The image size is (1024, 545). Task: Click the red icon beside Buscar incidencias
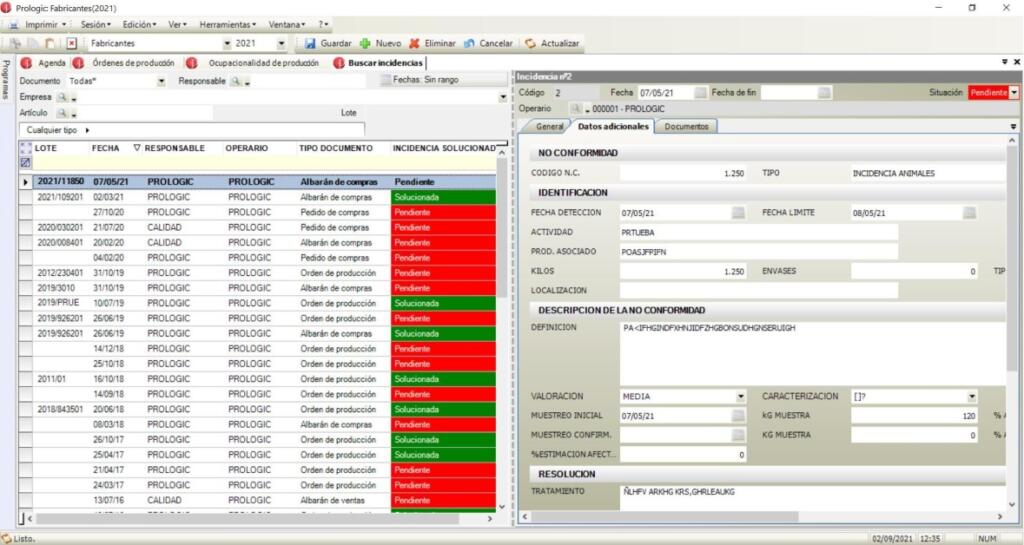(x=339, y=63)
